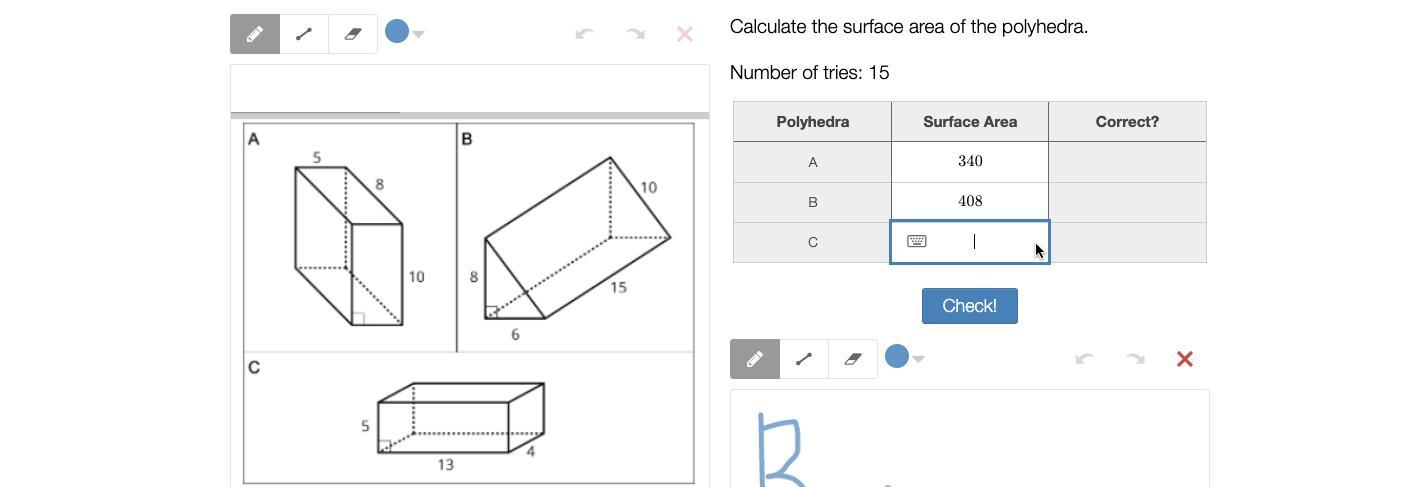The image size is (1407, 487).
Task: Select the pencil tool in left drawing toolbar
Action: (255, 34)
